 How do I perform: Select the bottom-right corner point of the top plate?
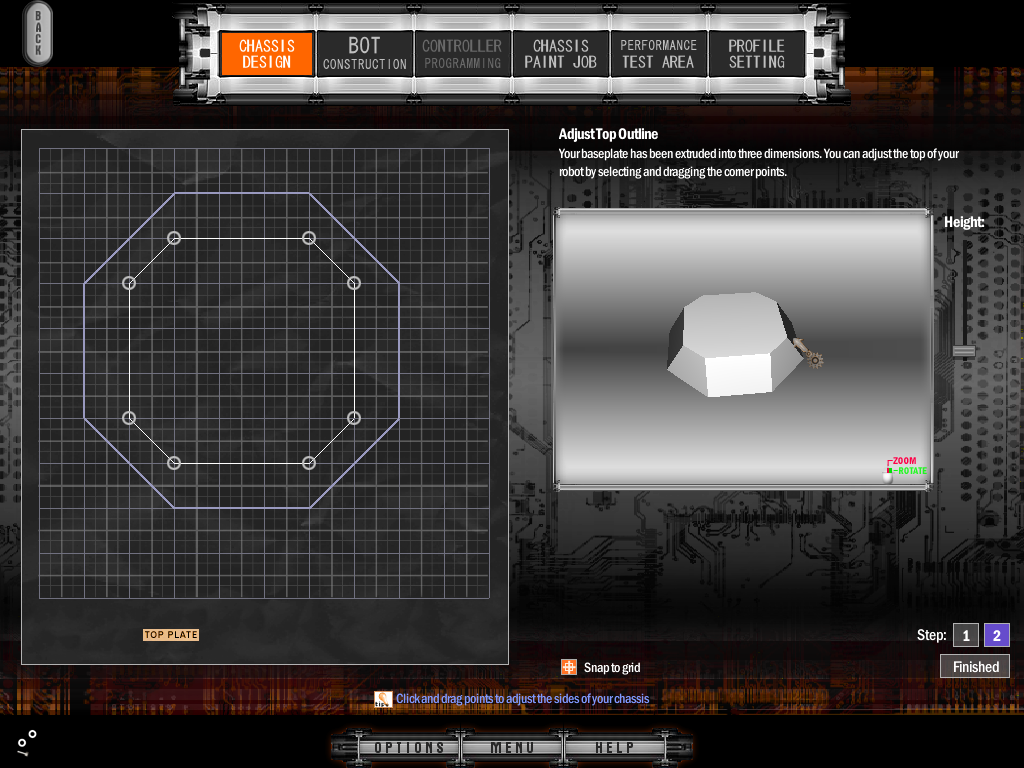(x=309, y=463)
